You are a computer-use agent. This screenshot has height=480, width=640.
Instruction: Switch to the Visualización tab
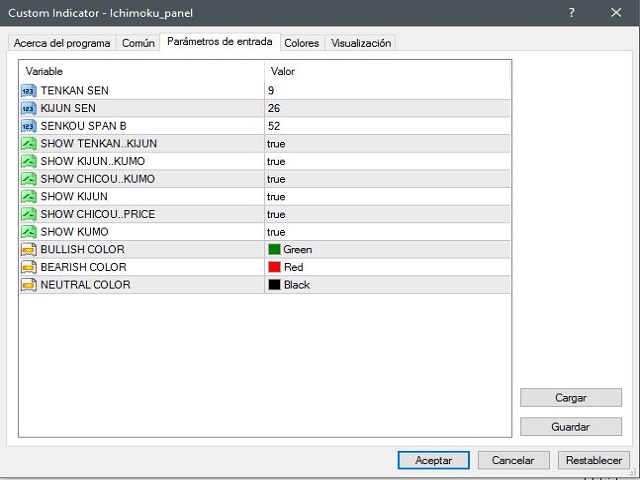(x=361, y=43)
